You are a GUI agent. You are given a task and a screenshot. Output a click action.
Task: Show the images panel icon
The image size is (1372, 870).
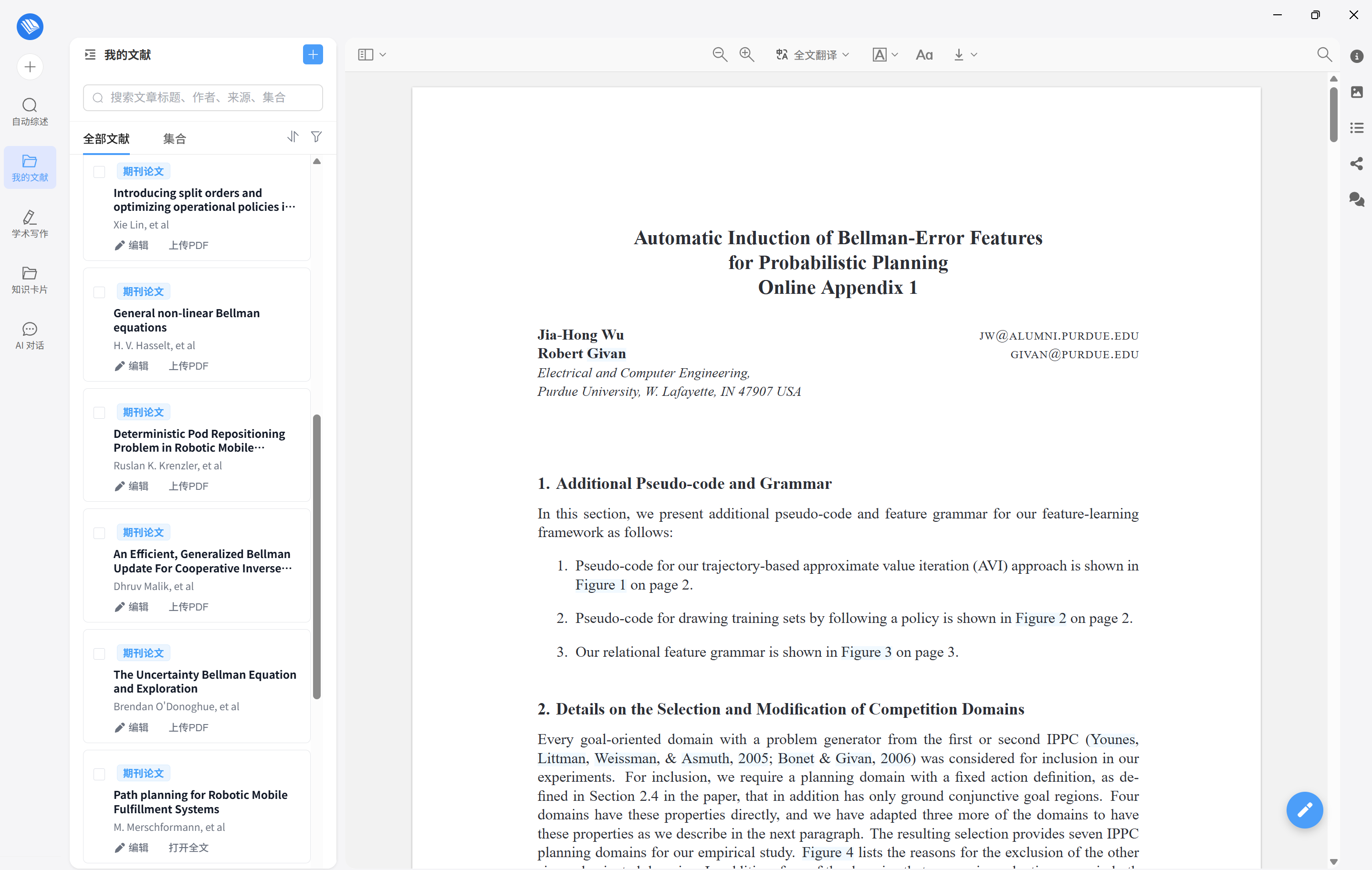(x=1357, y=92)
